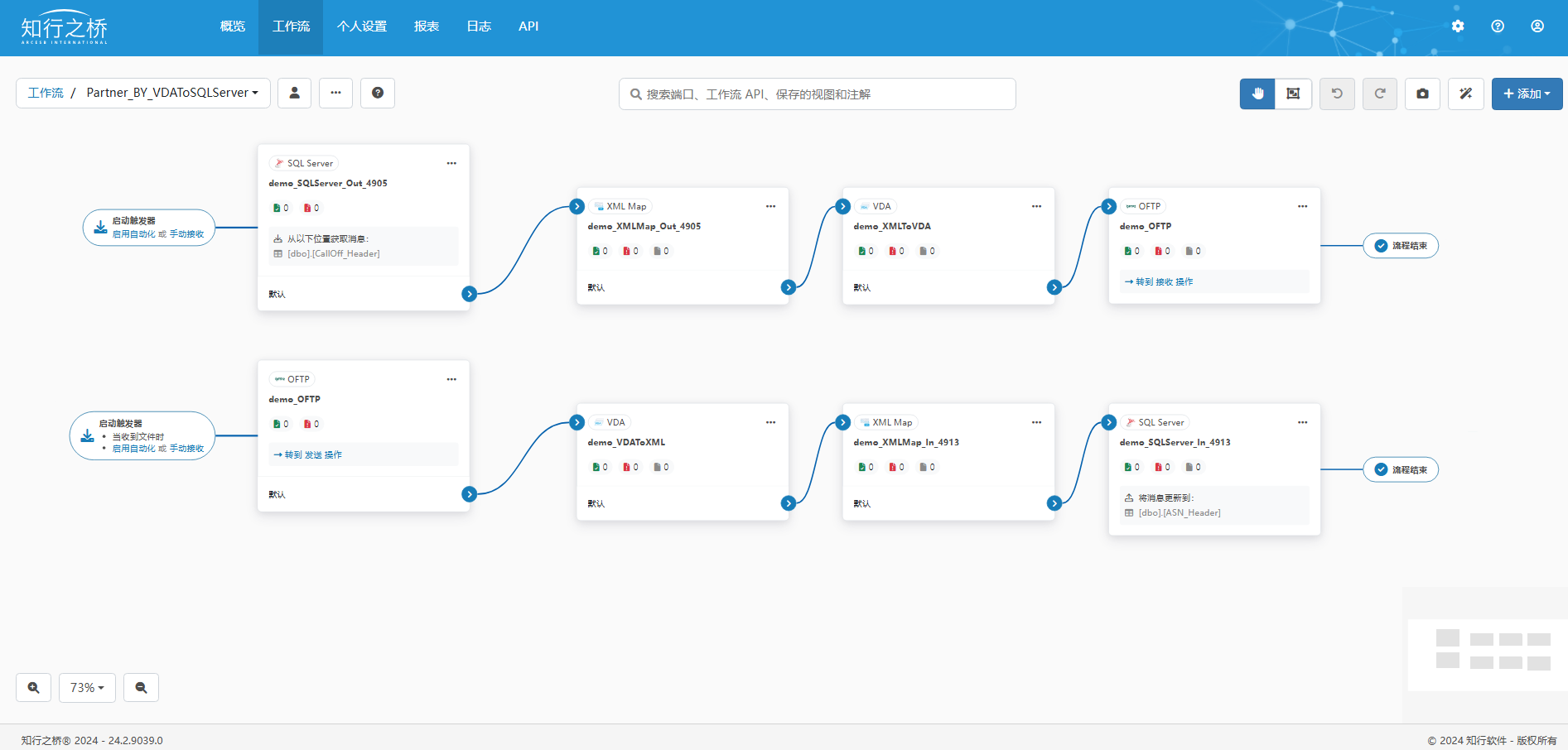
Task: Open the workspace more options ellipsis button
Action: click(x=335, y=93)
